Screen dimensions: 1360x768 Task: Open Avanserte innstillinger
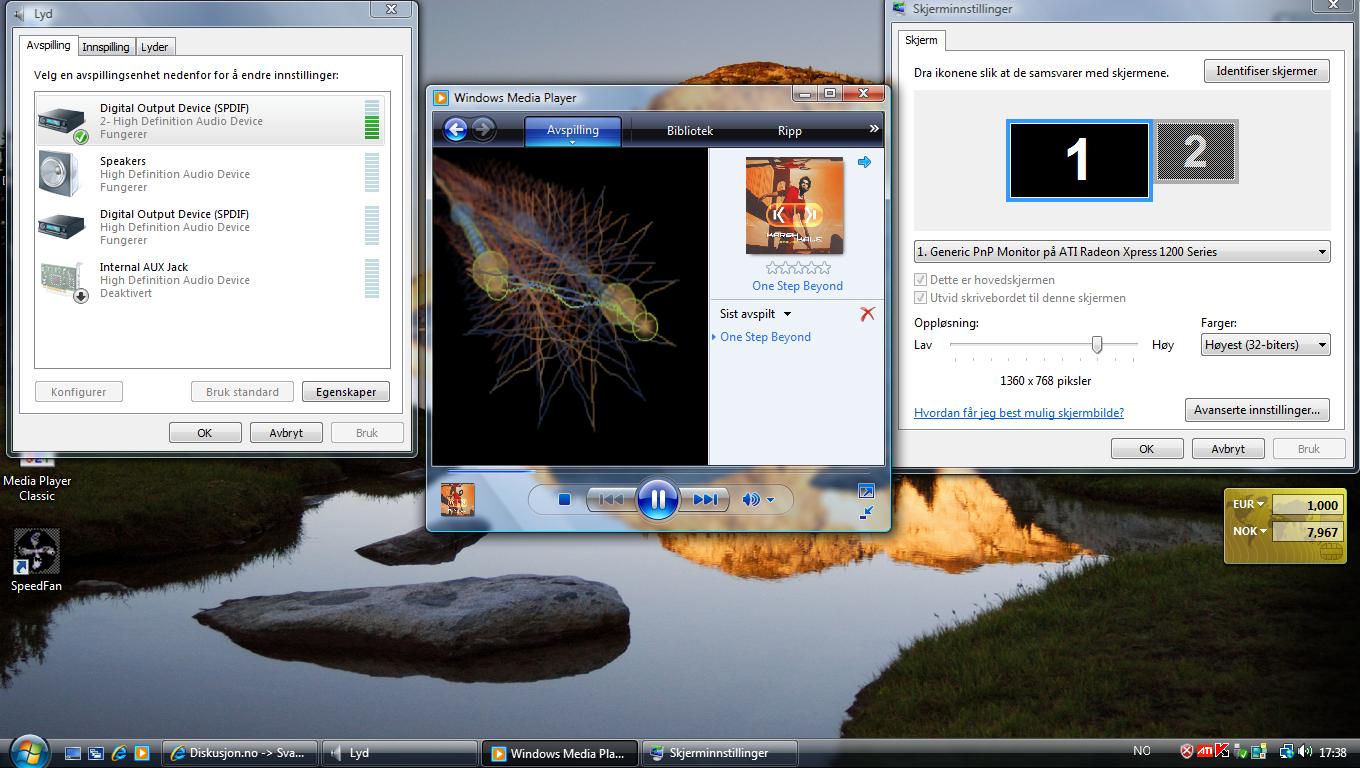click(1257, 410)
